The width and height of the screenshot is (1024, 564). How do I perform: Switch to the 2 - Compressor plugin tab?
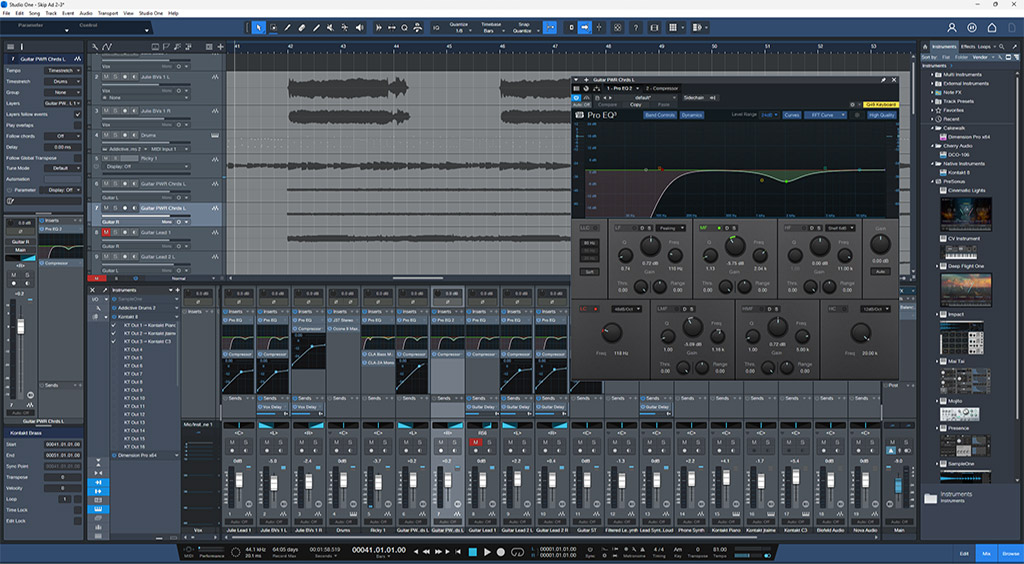pyautogui.click(x=662, y=88)
